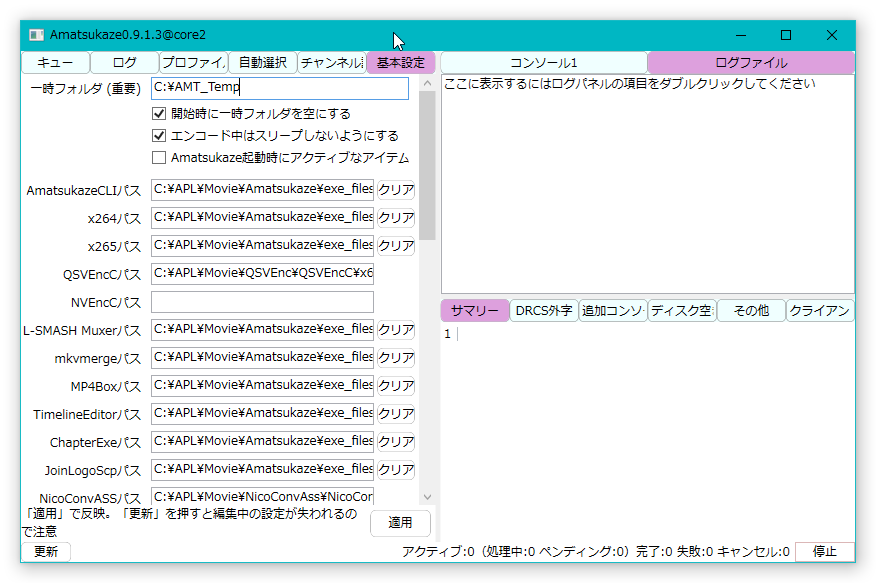Select the サマリー tab

tap(475, 310)
